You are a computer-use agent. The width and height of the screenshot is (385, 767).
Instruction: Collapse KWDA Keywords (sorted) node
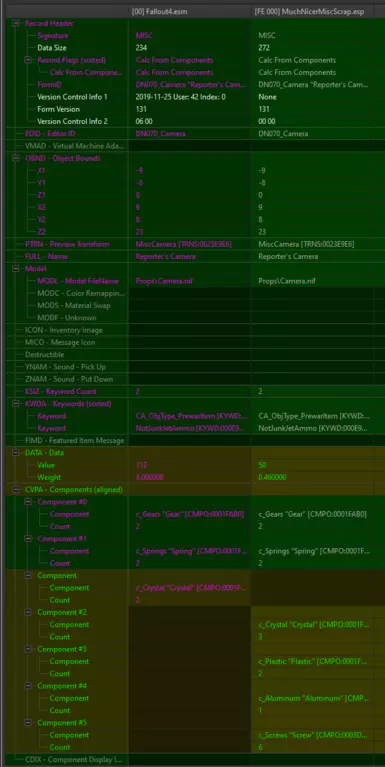16,404
